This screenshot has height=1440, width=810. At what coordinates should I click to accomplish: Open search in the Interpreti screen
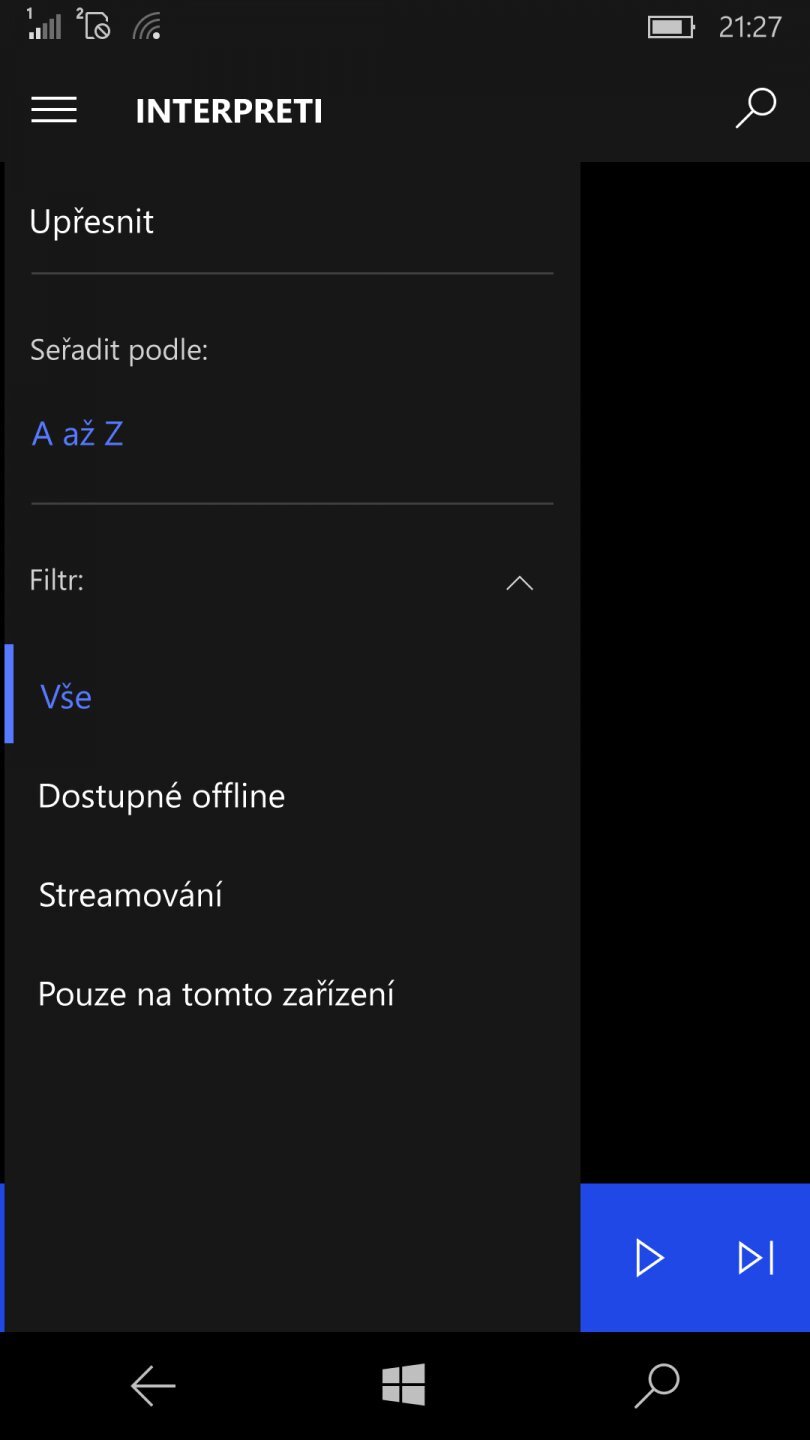point(755,108)
